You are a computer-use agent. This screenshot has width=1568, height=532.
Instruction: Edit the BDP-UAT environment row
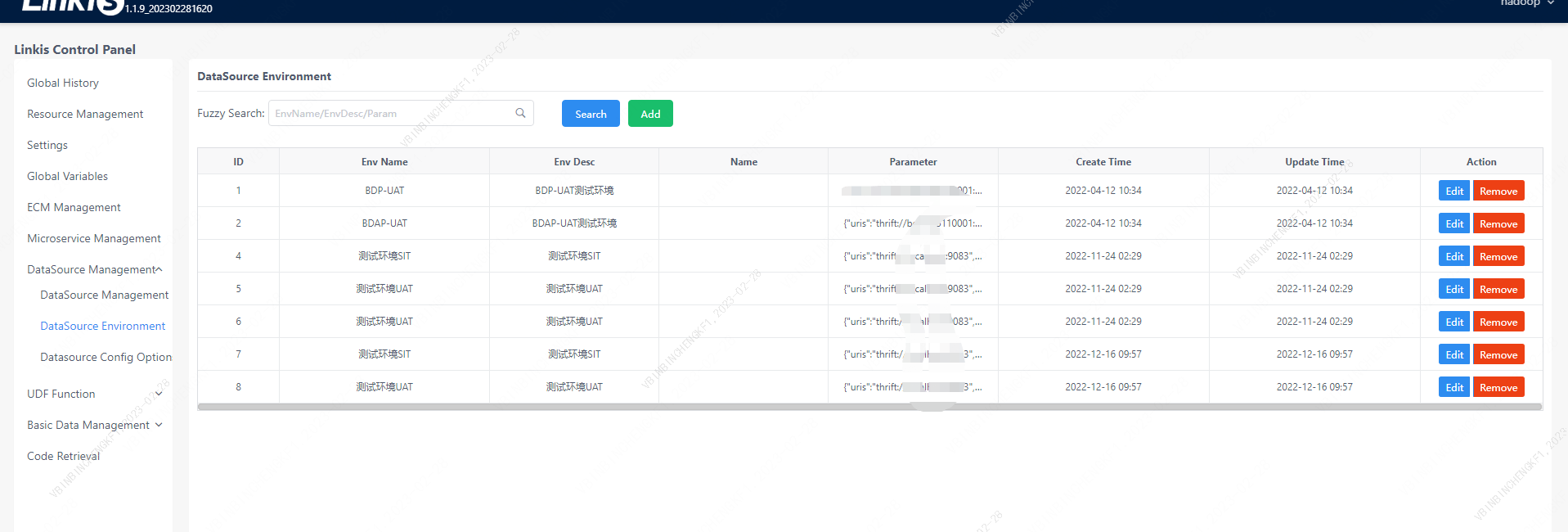click(1453, 191)
